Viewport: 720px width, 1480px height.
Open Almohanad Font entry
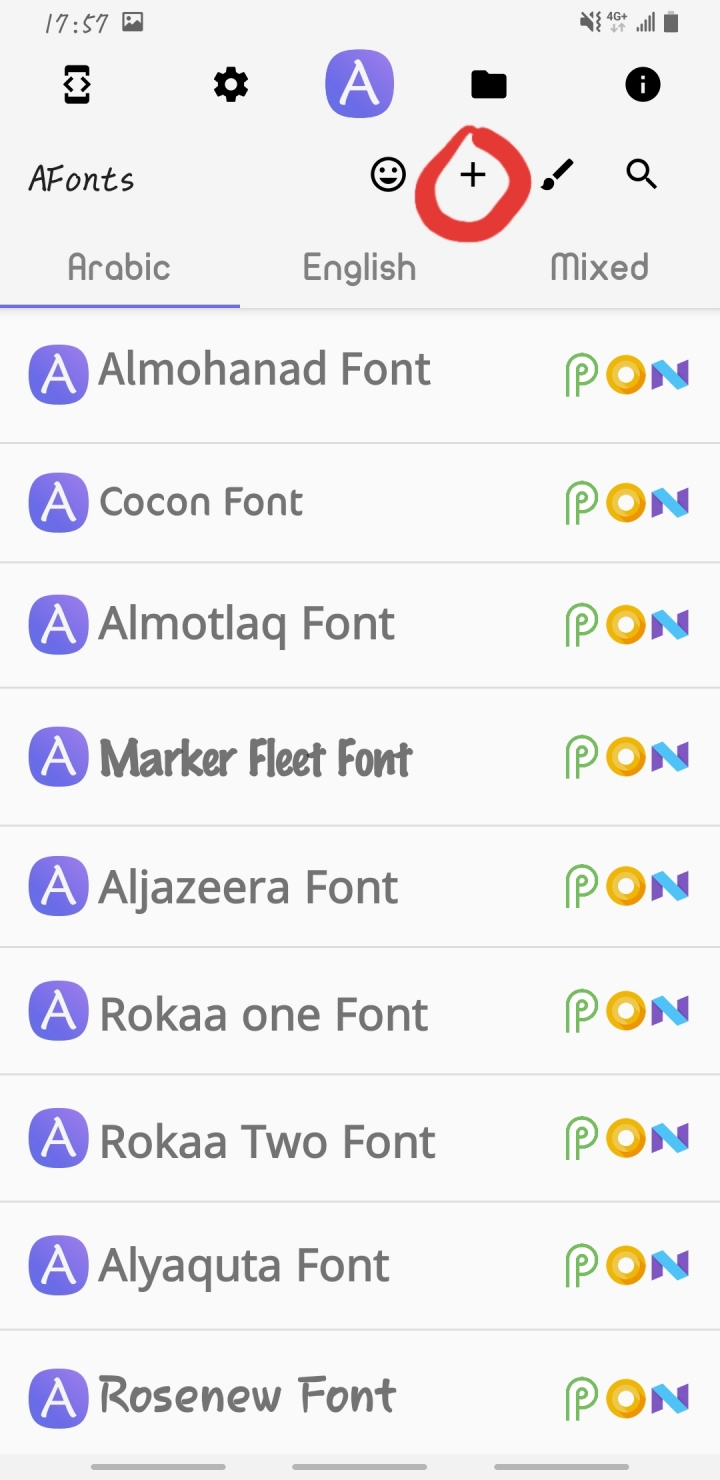click(360, 375)
